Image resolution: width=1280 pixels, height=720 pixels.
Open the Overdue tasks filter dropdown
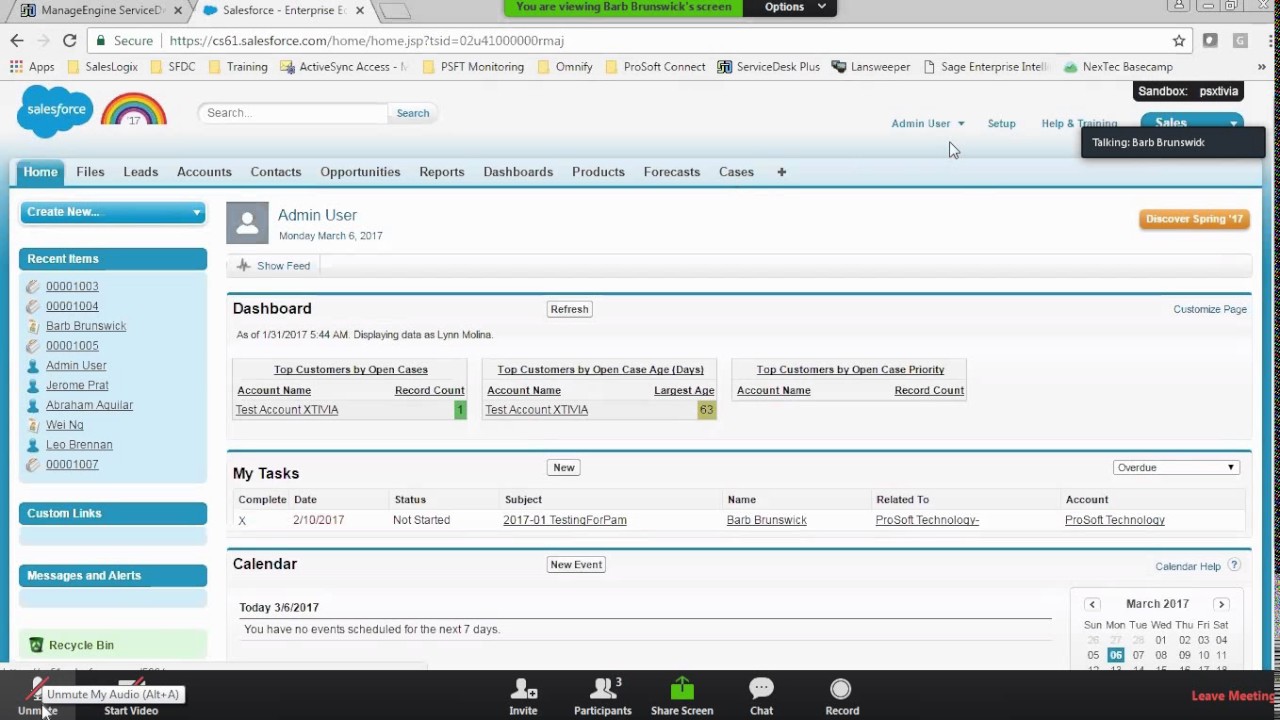click(1176, 468)
